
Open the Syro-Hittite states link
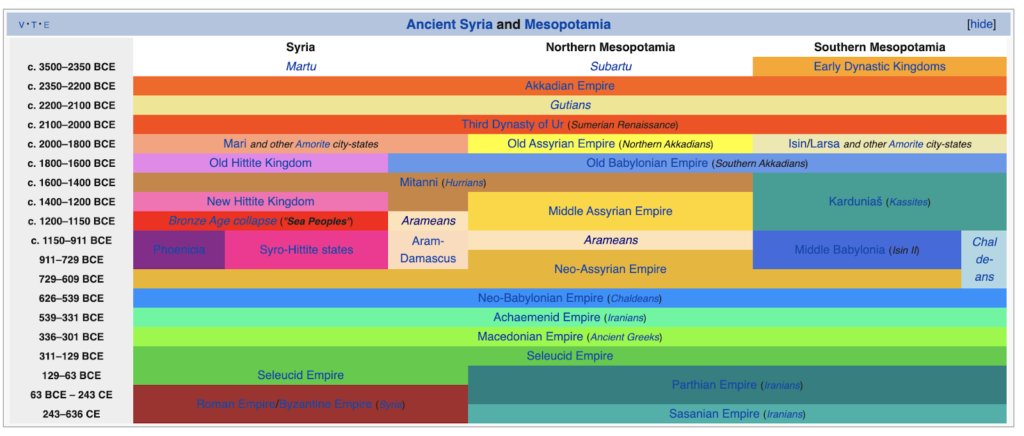[x=306, y=249]
